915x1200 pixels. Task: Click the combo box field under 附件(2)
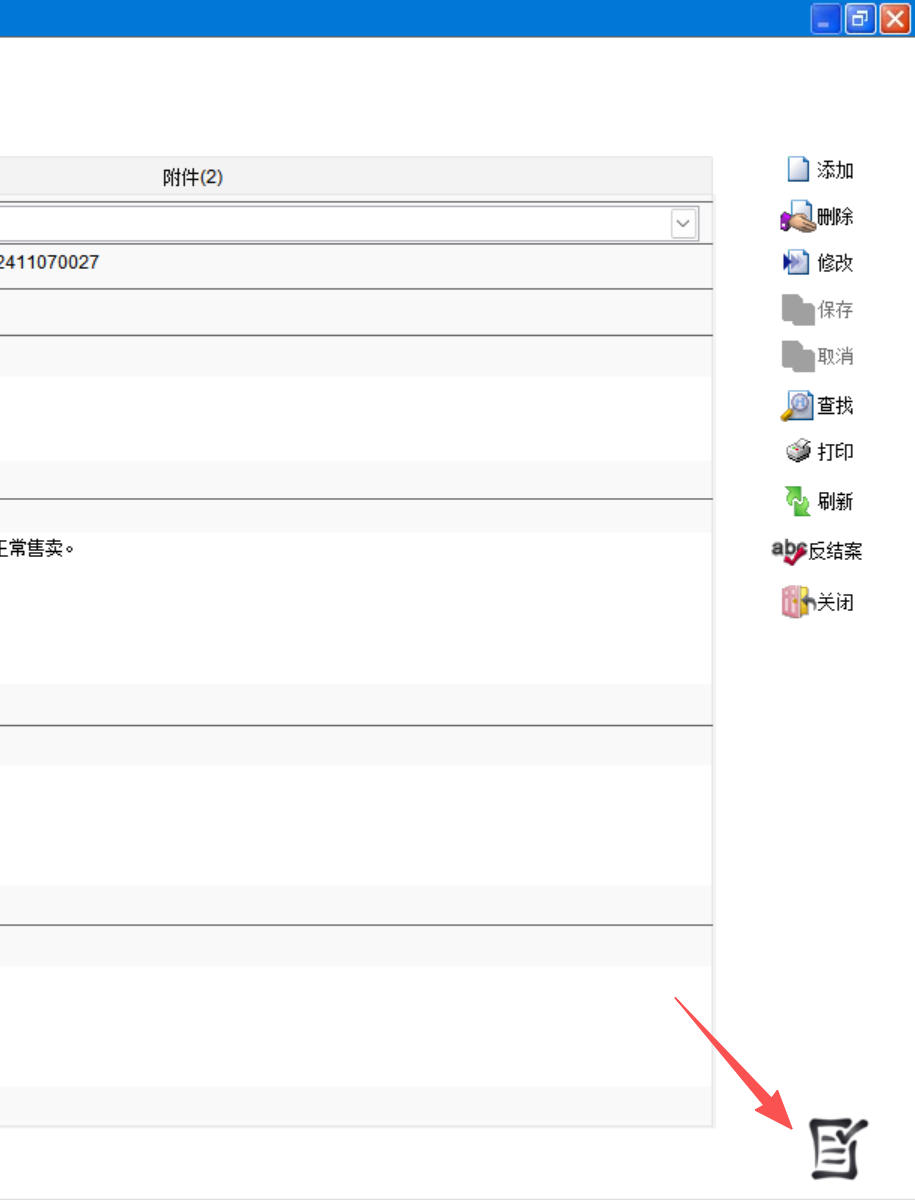pos(330,224)
